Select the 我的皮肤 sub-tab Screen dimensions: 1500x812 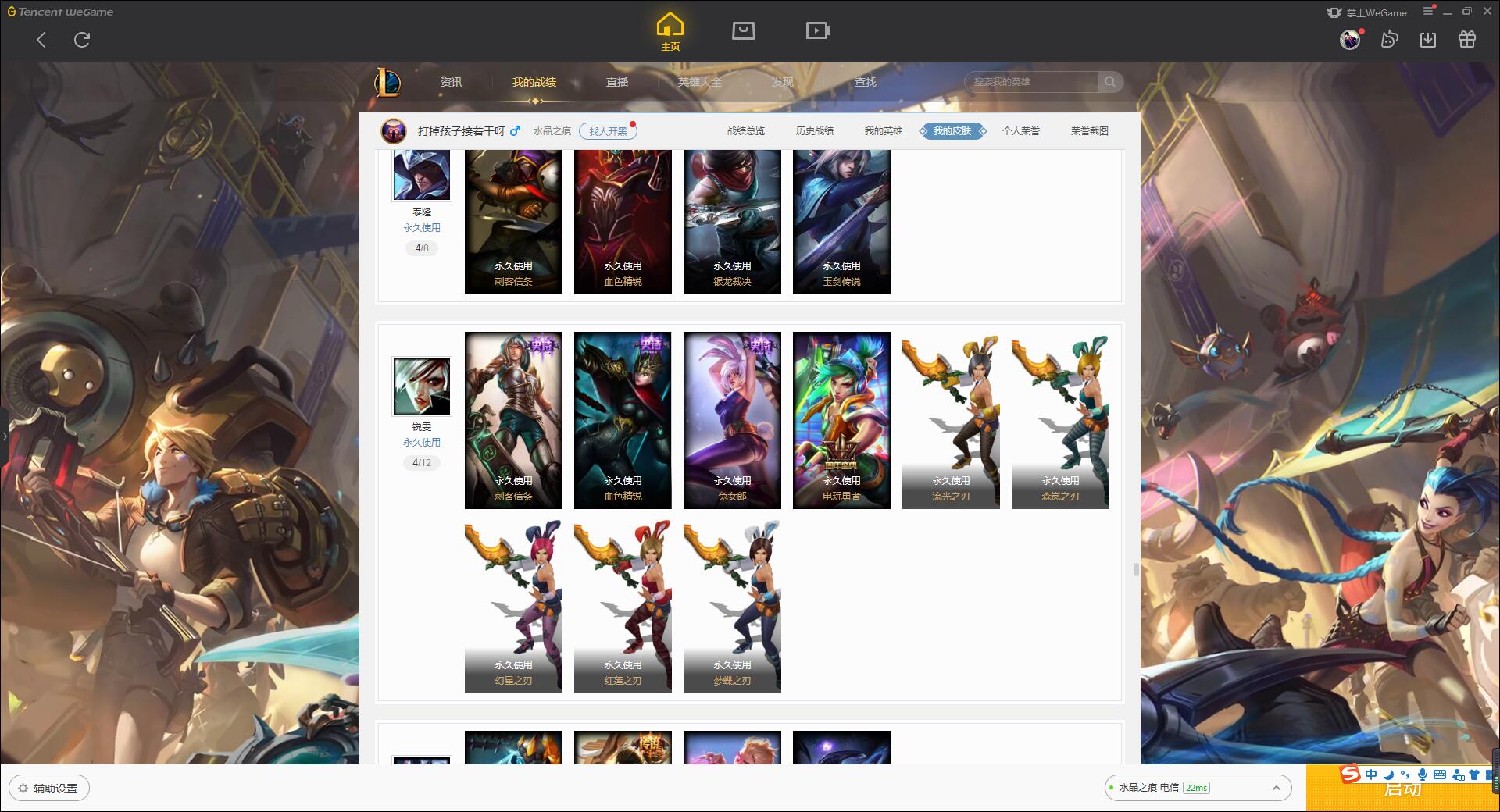point(952,131)
